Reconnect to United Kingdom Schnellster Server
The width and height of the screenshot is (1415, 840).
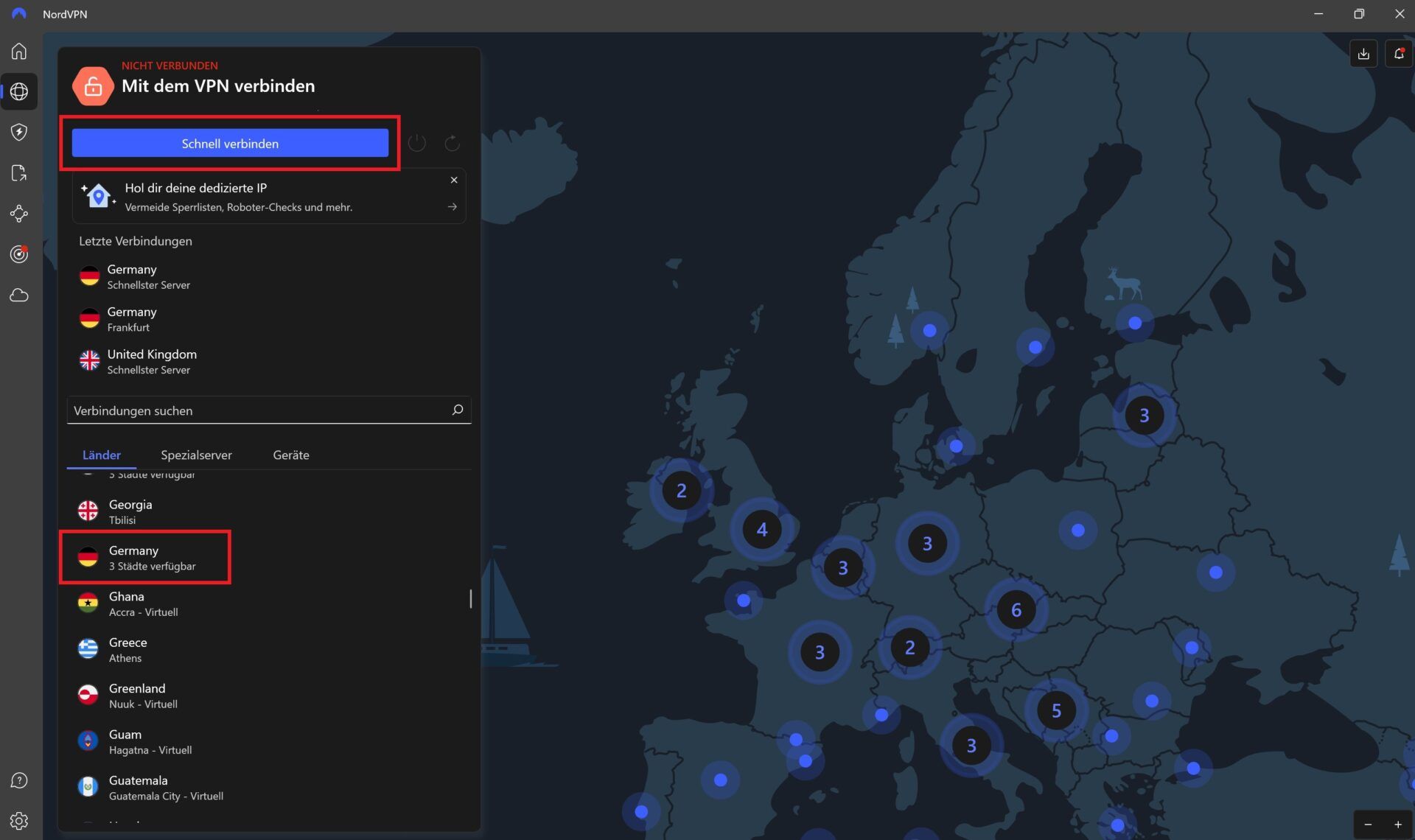click(x=269, y=361)
